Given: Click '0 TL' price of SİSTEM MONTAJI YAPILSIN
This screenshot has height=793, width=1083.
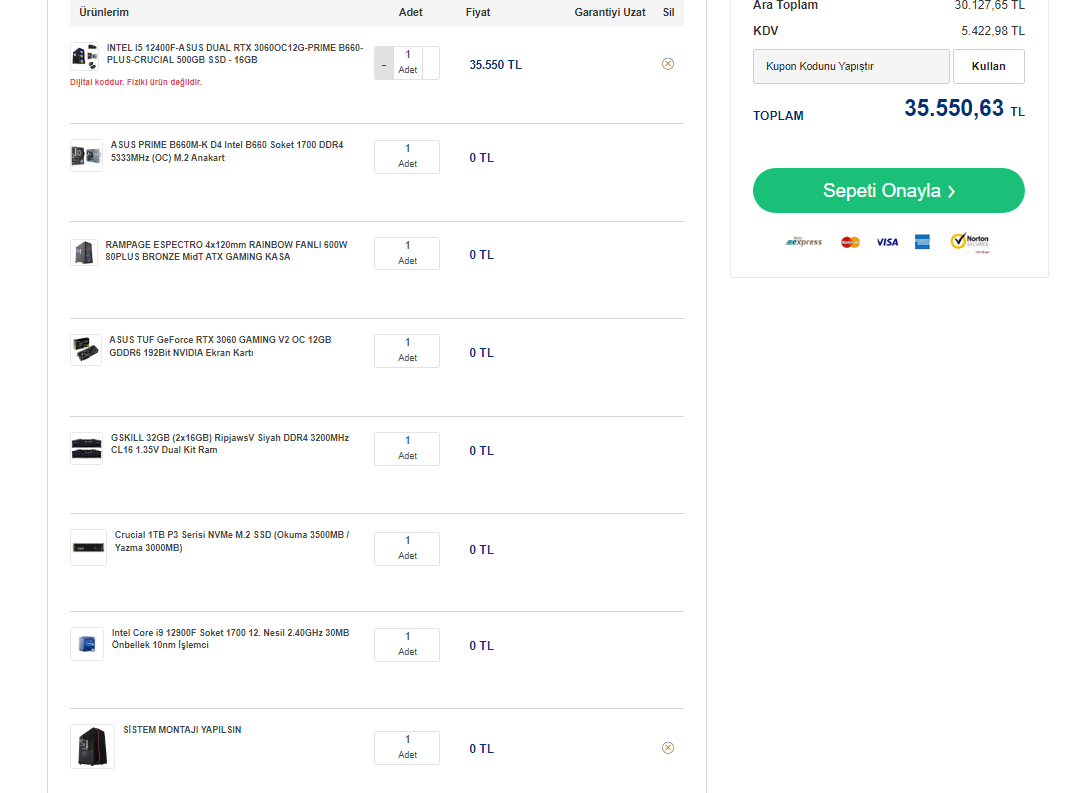Looking at the screenshot, I should pyautogui.click(x=481, y=749).
